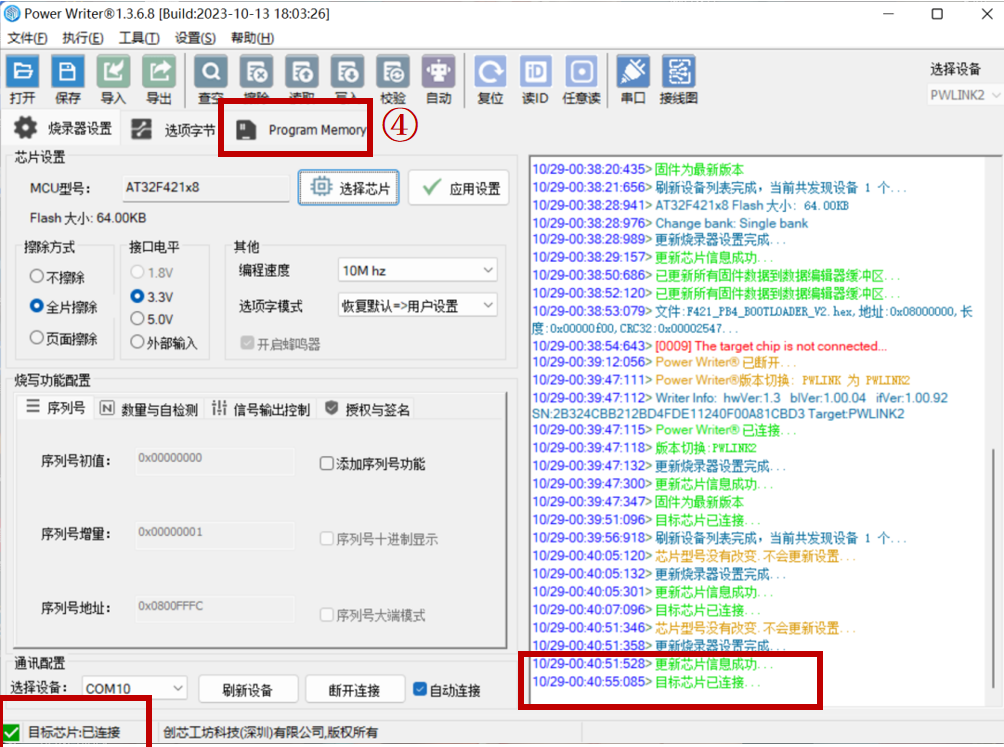
Task: Click the shield icon beside 授权与签名
Action: (331, 408)
